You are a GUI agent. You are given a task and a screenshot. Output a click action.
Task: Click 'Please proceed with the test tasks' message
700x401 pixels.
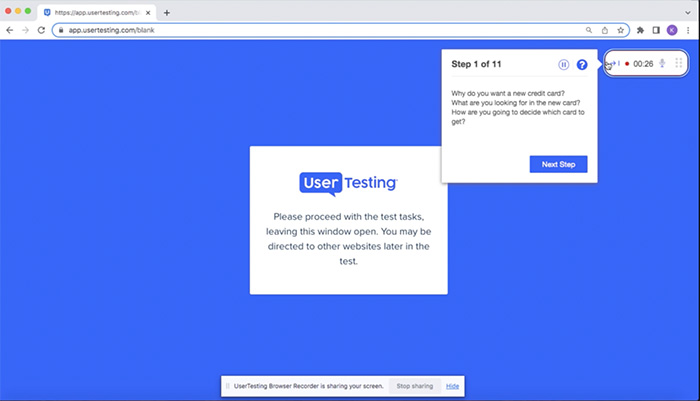[x=349, y=238]
